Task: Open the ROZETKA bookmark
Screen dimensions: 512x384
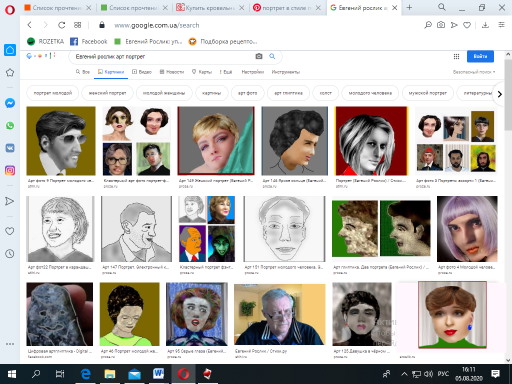Action: [45, 41]
